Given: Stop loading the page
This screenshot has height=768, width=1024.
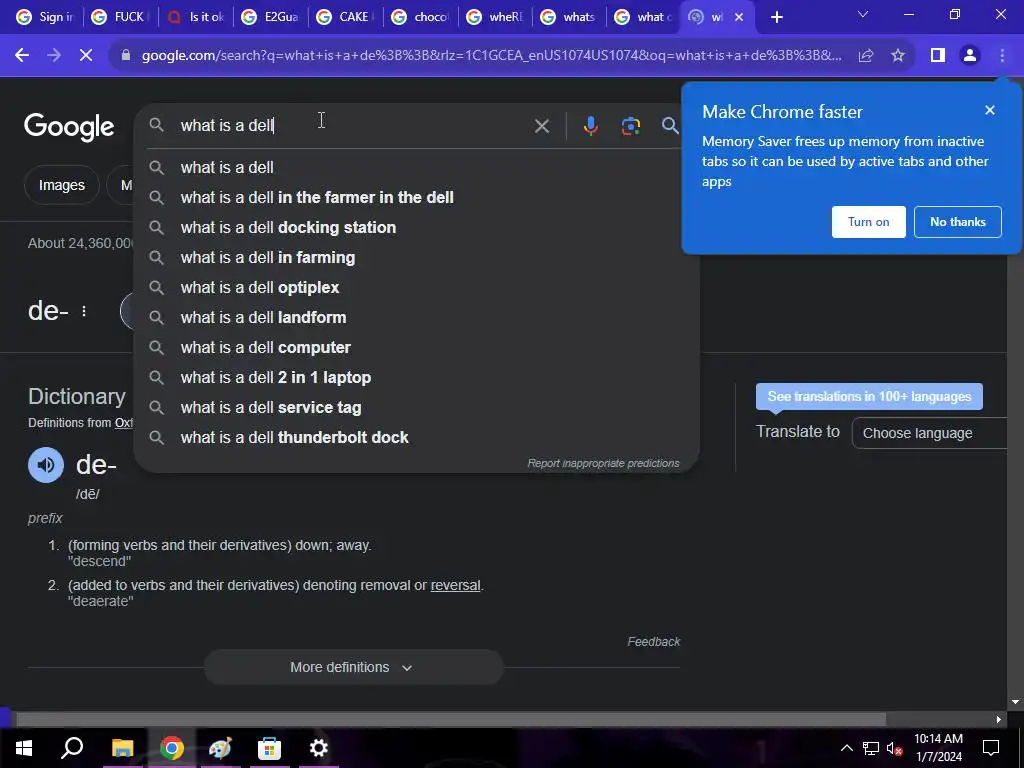Looking at the screenshot, I should coord(86,56).
